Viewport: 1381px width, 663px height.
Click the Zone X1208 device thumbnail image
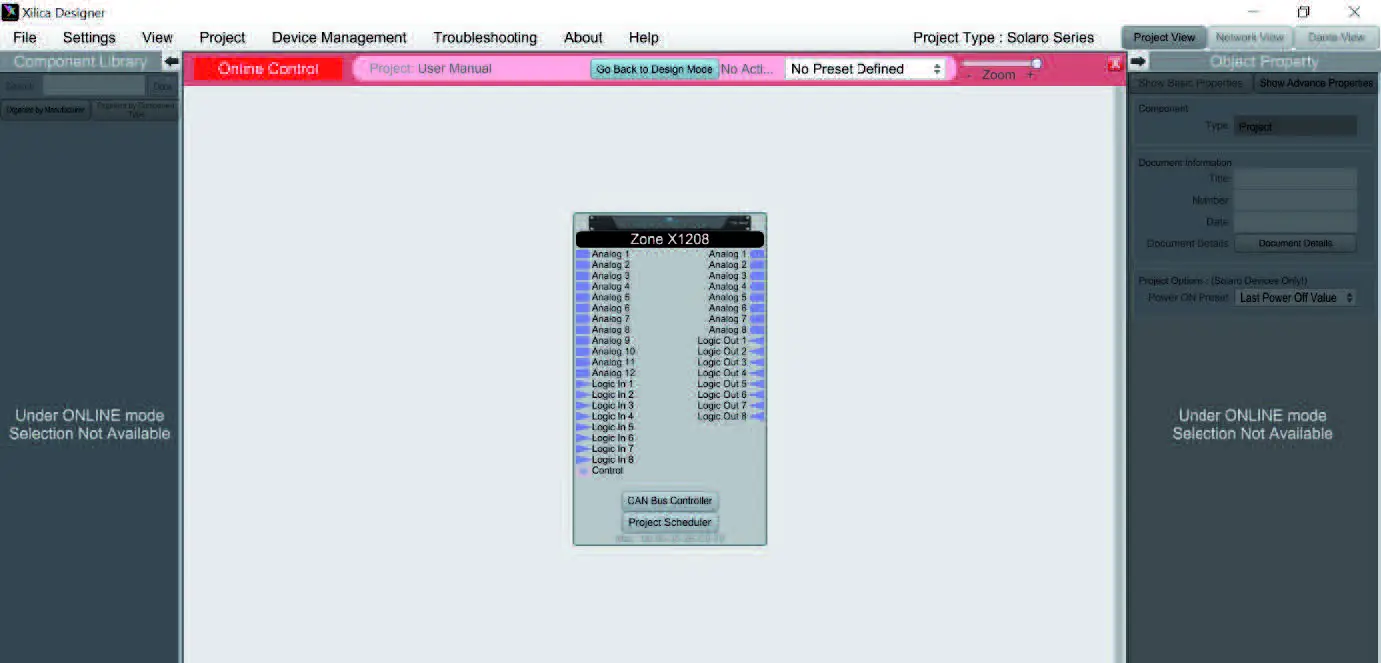(x=669, y=223)
